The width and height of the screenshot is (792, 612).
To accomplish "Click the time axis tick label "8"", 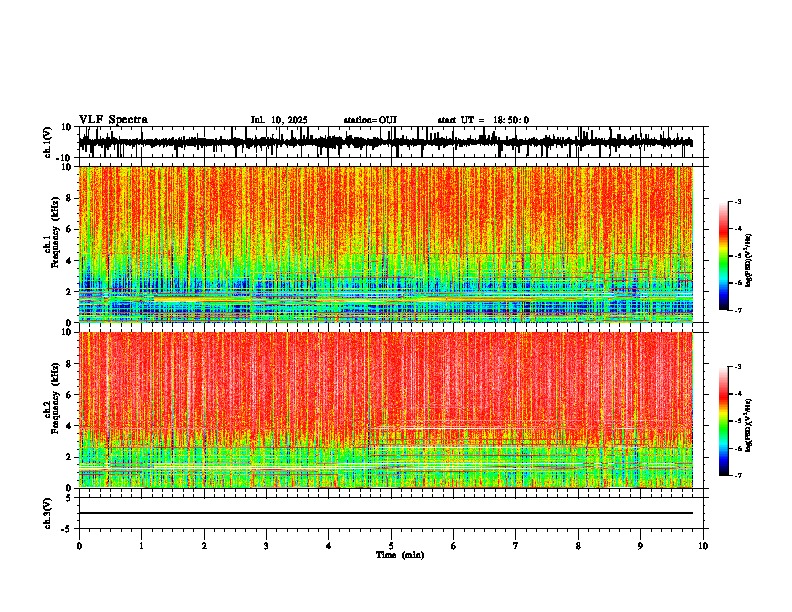I will point(578,546).
